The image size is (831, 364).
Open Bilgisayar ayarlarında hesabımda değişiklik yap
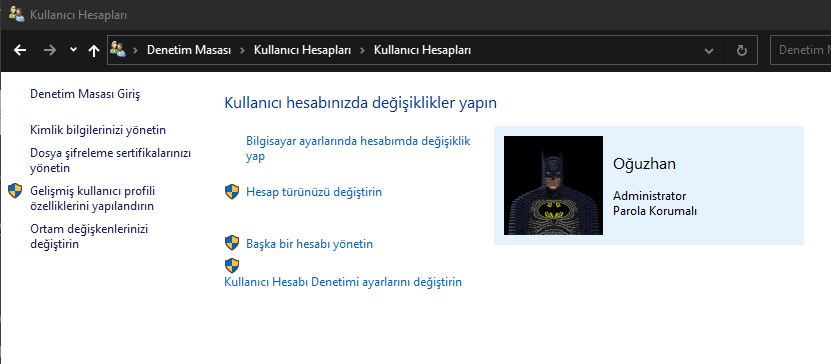point(358,149)
